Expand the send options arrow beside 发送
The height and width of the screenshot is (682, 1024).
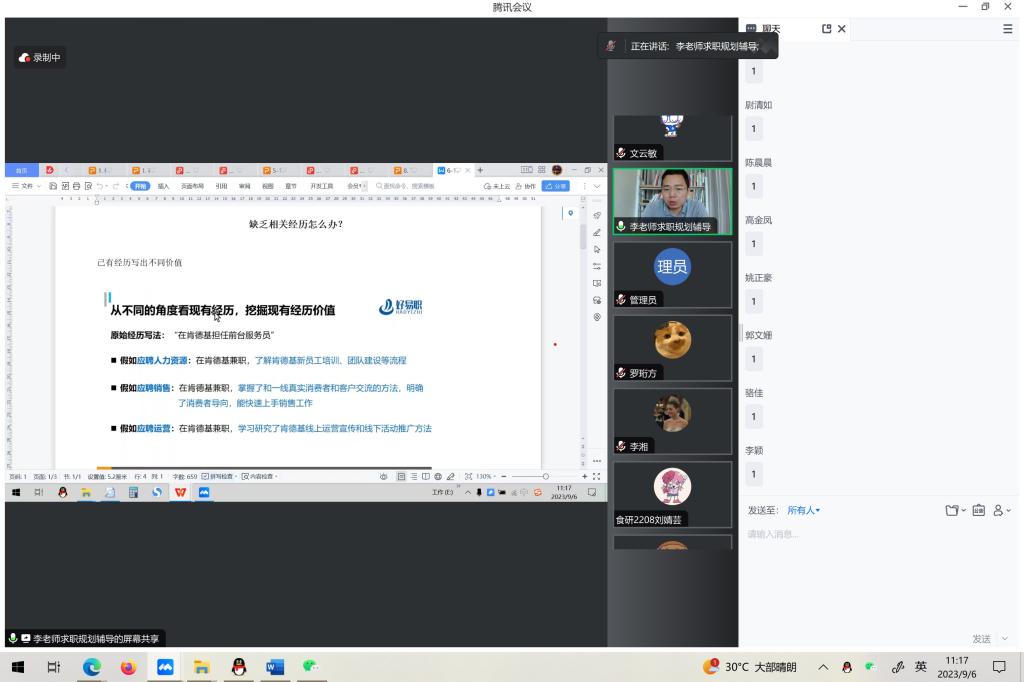coord(1004,638)
